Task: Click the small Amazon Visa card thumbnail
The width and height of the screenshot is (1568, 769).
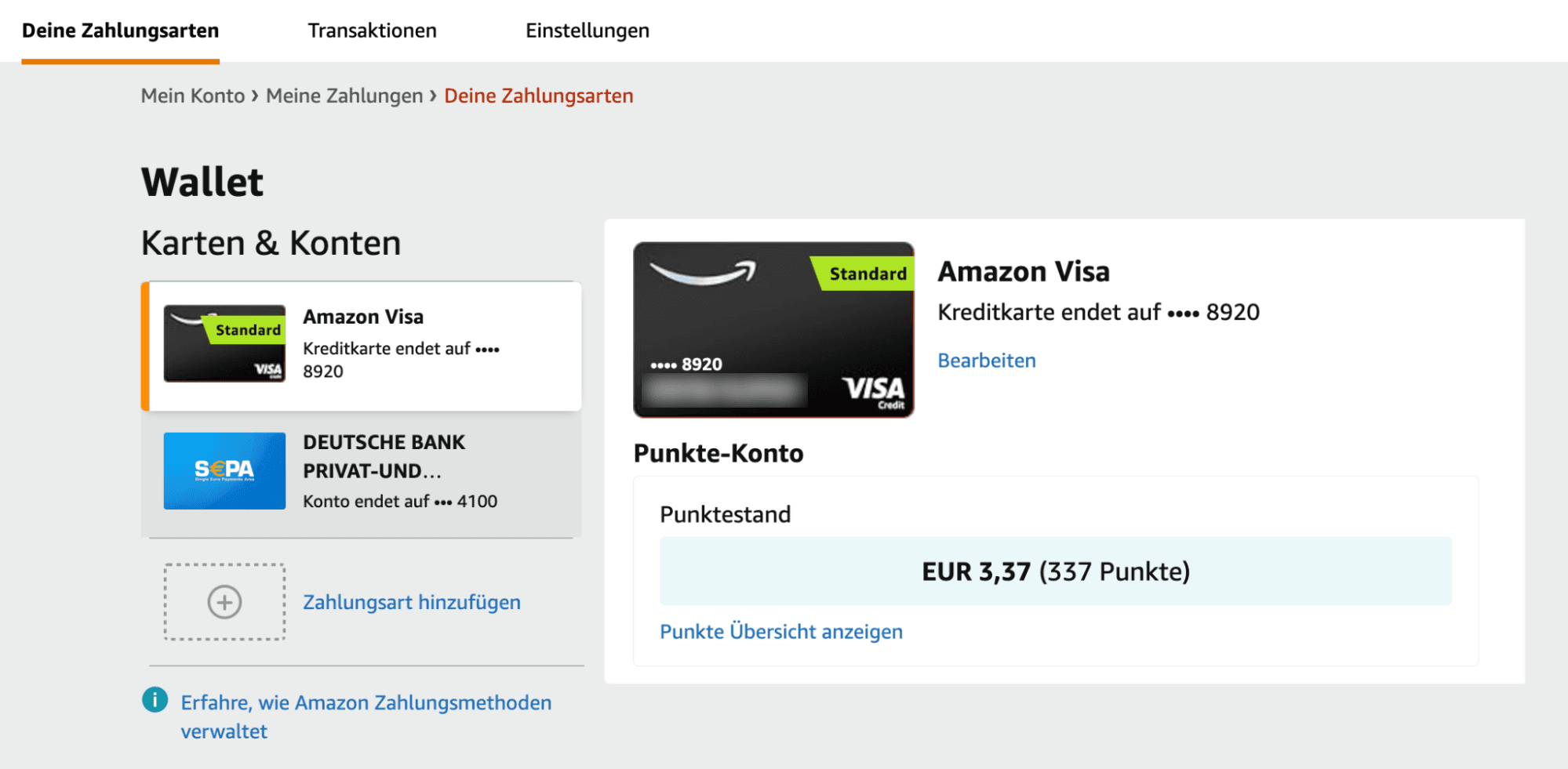Action: pos(224,343)
